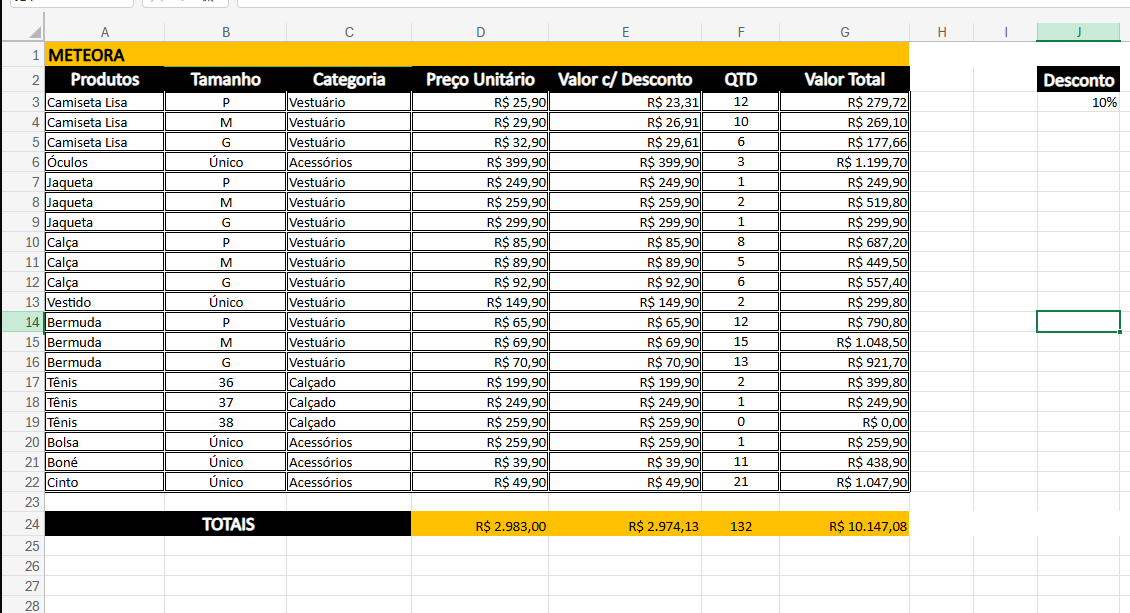The image size is (1130, 613).
Task: Click Tênis in row 19
Action: 104,422
